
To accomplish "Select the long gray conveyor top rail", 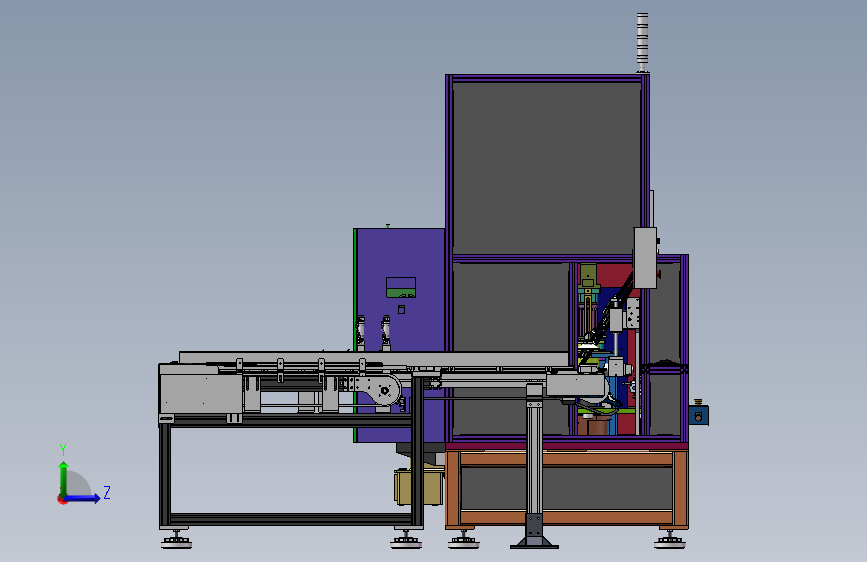I will coord(373,358).
